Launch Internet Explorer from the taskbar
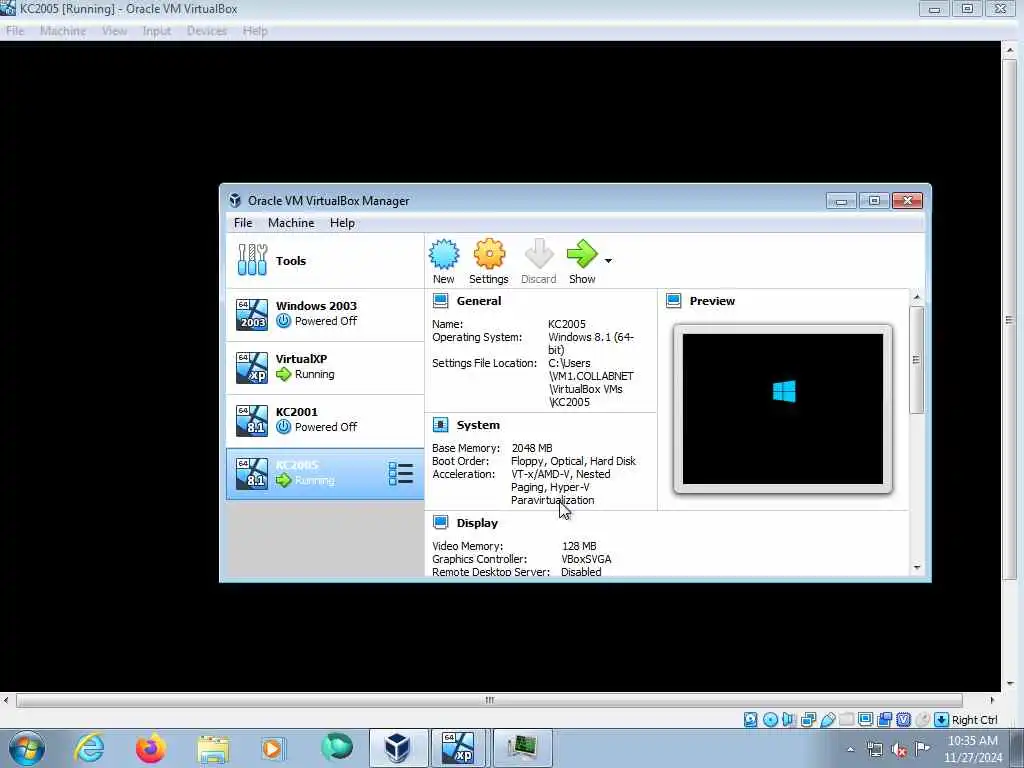The image size is (1024, 768). coord(89,748)
